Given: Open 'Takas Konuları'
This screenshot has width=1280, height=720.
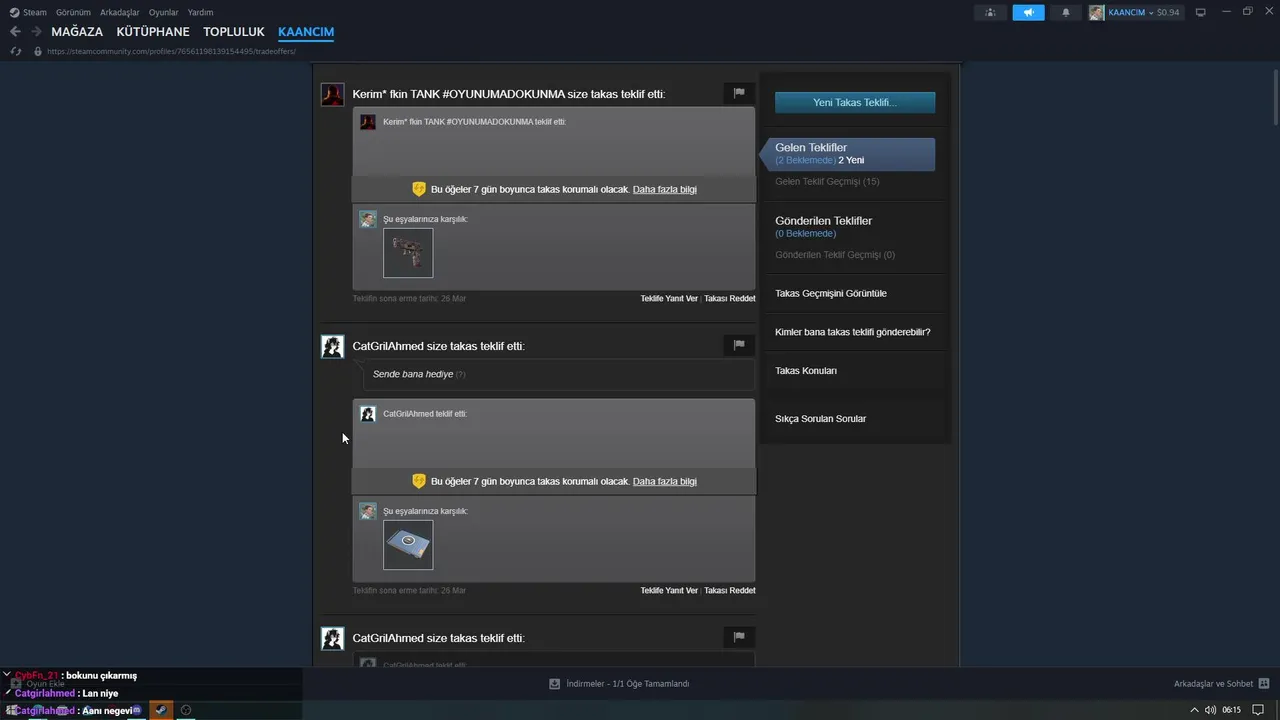Looking at the screenshot, I should (806, 371).
